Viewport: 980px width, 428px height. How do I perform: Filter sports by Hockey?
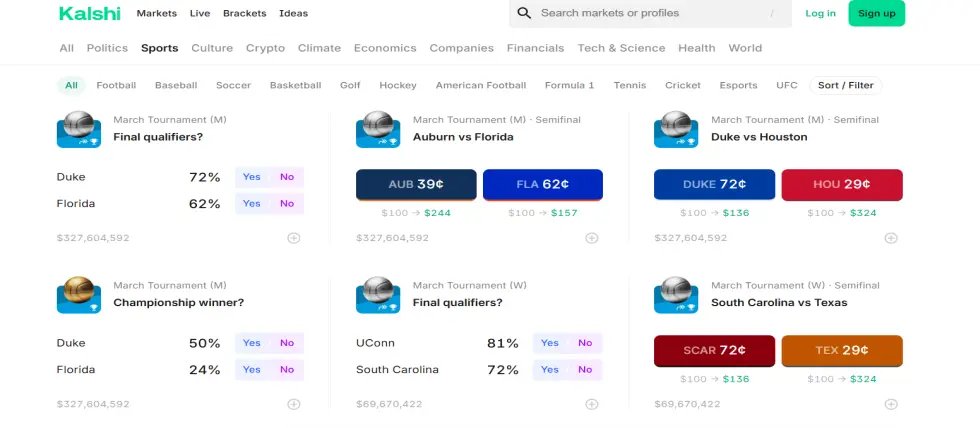point(398,86)
